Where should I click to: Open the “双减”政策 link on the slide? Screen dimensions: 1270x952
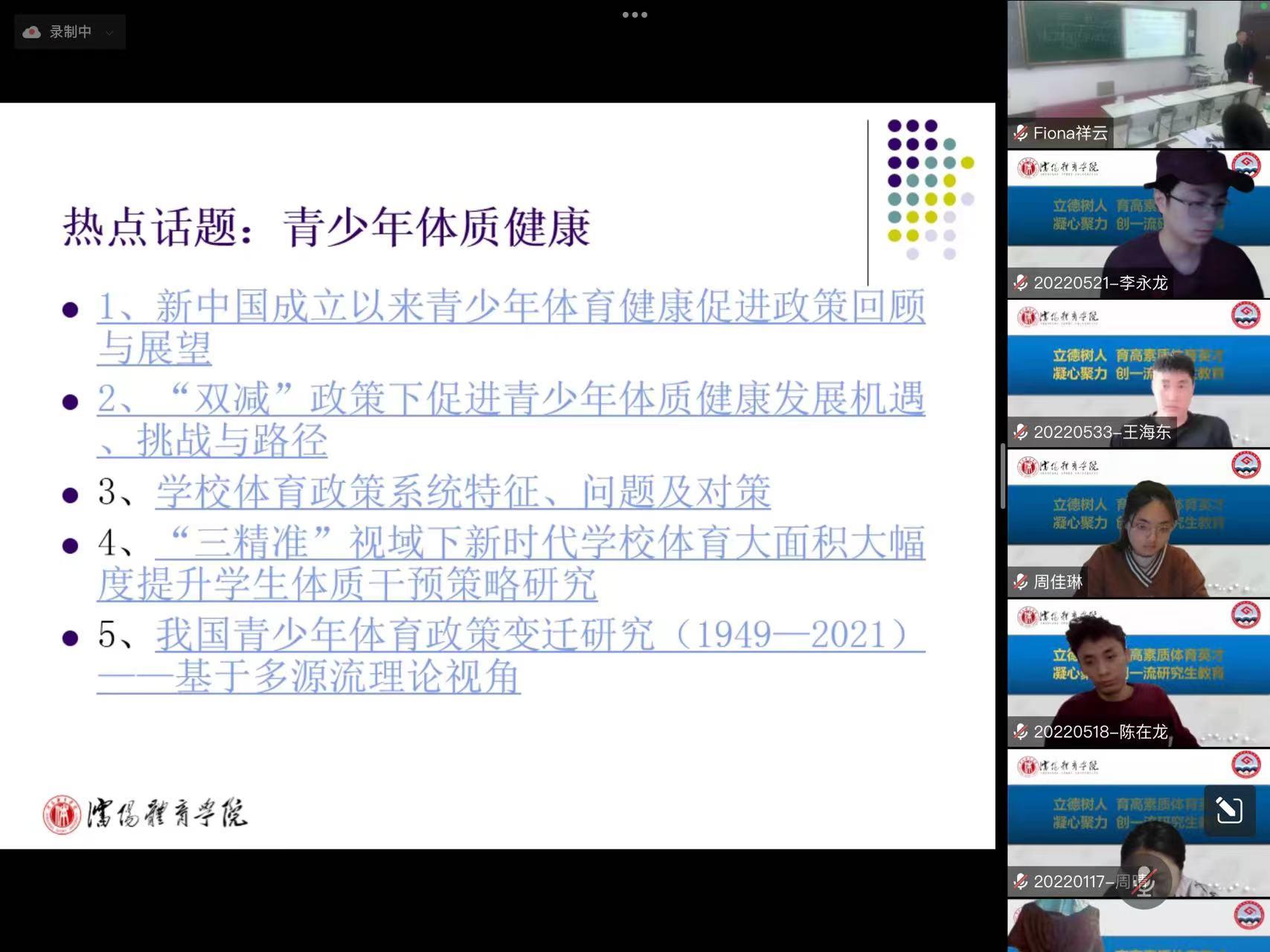coord(510,399)
